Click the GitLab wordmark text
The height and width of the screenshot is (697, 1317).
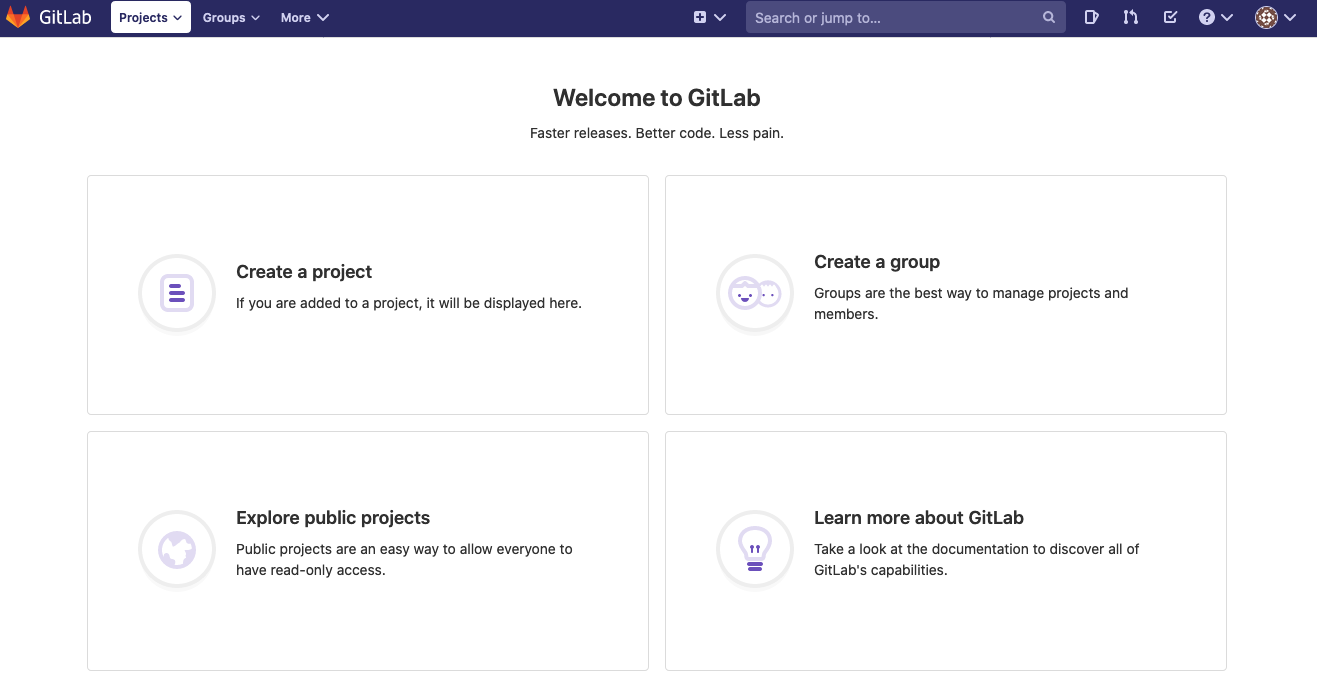coord(65,18)
